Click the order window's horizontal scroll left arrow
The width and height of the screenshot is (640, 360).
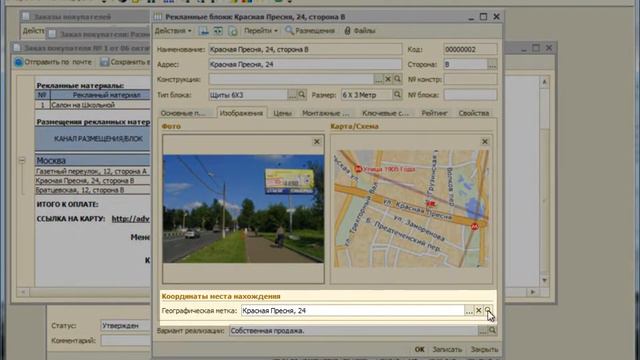click(23, 292)
